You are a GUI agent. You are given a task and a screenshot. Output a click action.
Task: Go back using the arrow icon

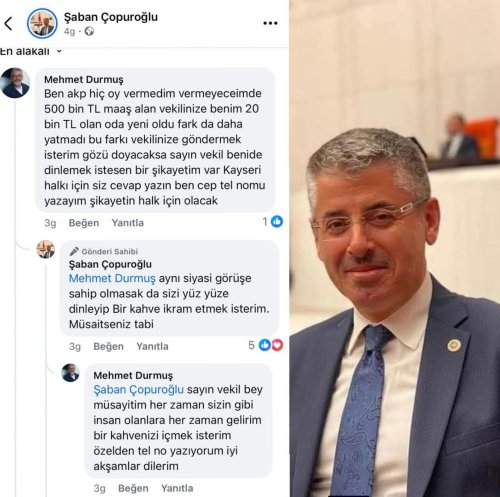point(8,24)
